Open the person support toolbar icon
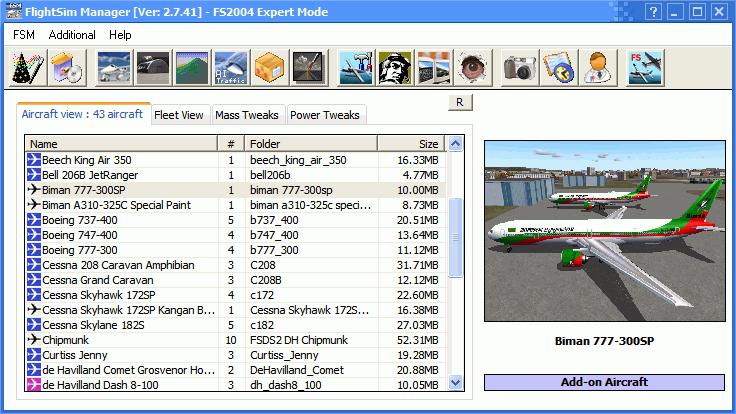 (598, 68)
